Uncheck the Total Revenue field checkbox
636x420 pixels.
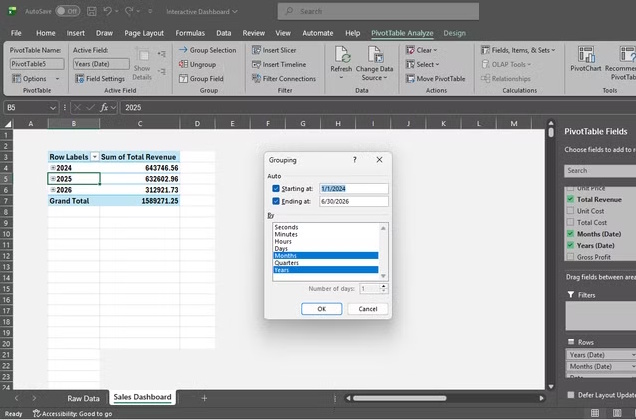click(570, 199)
